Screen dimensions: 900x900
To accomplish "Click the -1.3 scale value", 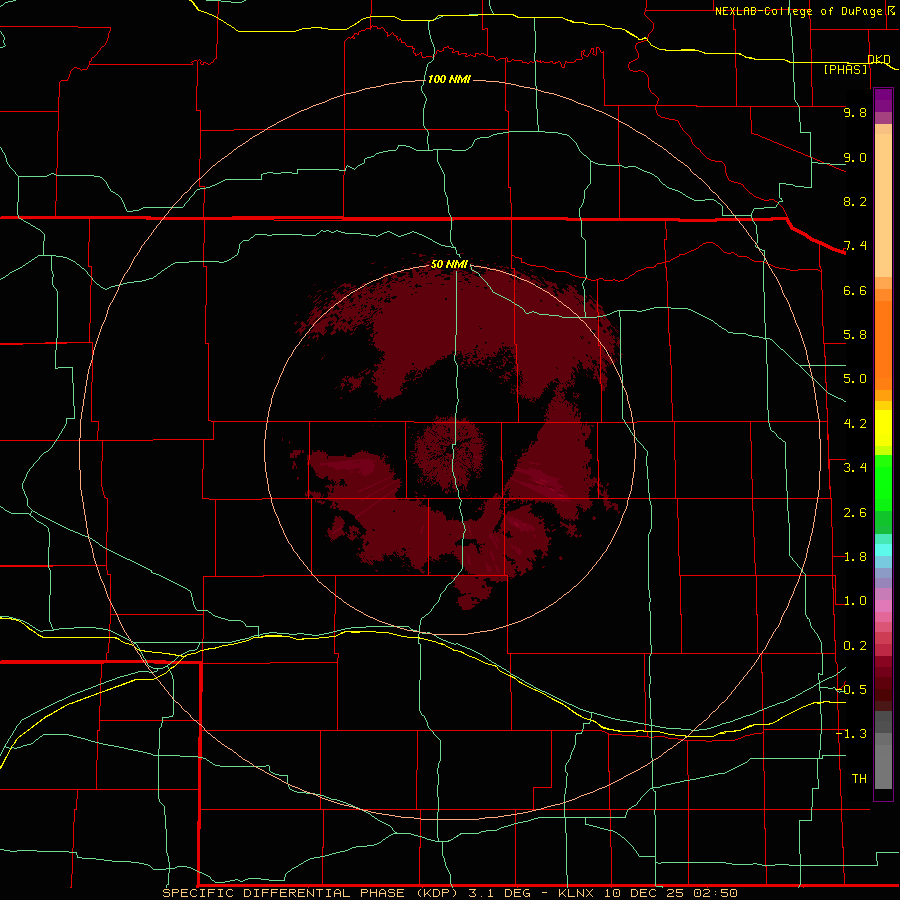I will click(852, 734).
